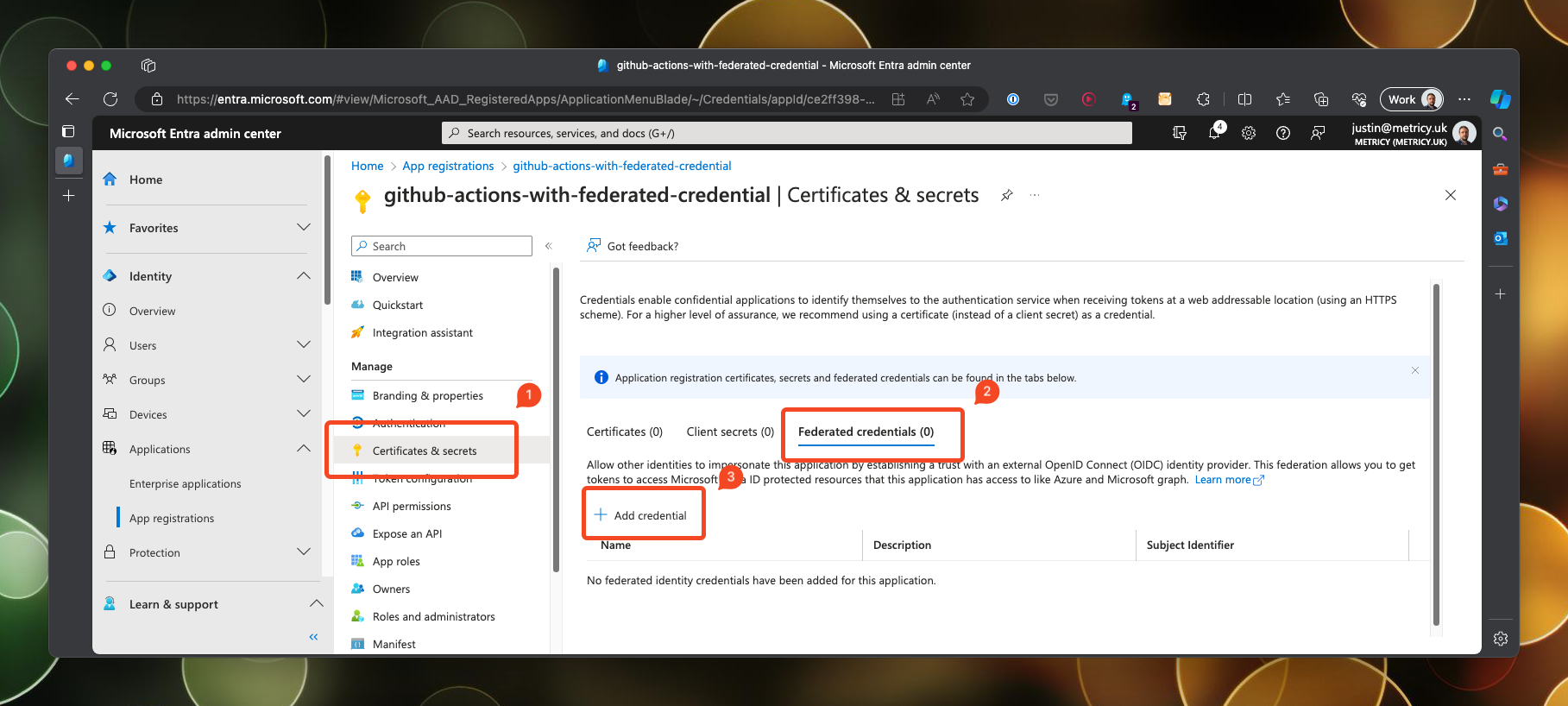Focus the app menu Search box
This screenshot has width=1568, height=706.
(442, 246)
